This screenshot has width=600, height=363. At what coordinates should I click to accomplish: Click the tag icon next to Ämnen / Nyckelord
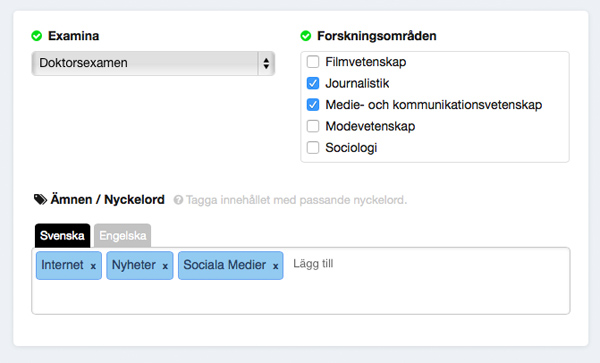[40, 199]
